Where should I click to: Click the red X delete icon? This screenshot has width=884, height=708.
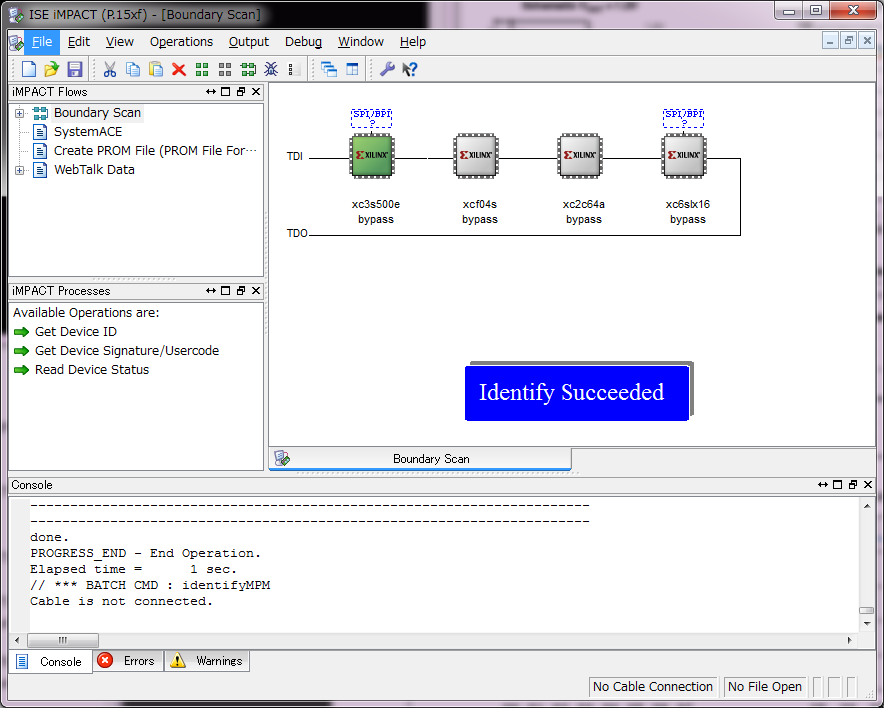(x=179, y=69)
